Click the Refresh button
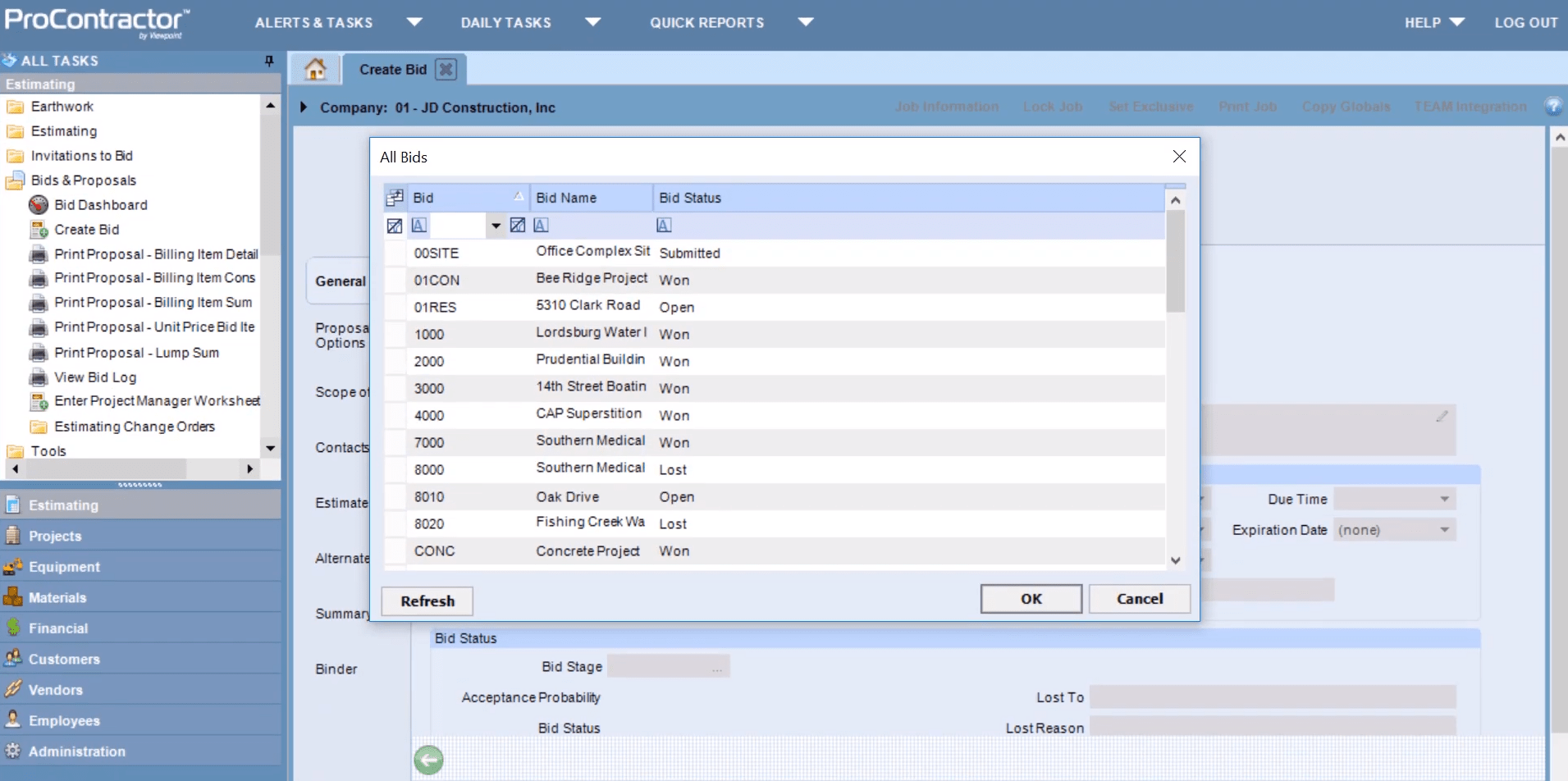 click(x=427, y=601)
